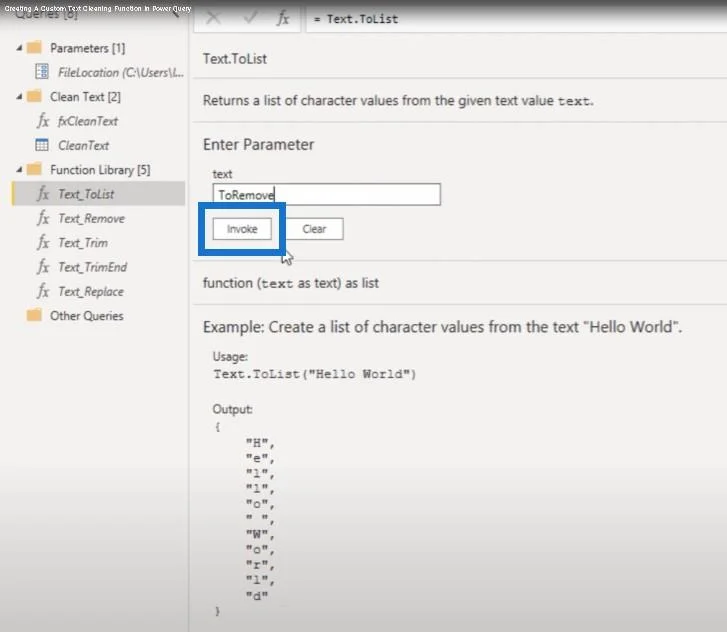Click the Text.ToList function title
This screenshot has width=727, height=632.
[x=235, y=59]
